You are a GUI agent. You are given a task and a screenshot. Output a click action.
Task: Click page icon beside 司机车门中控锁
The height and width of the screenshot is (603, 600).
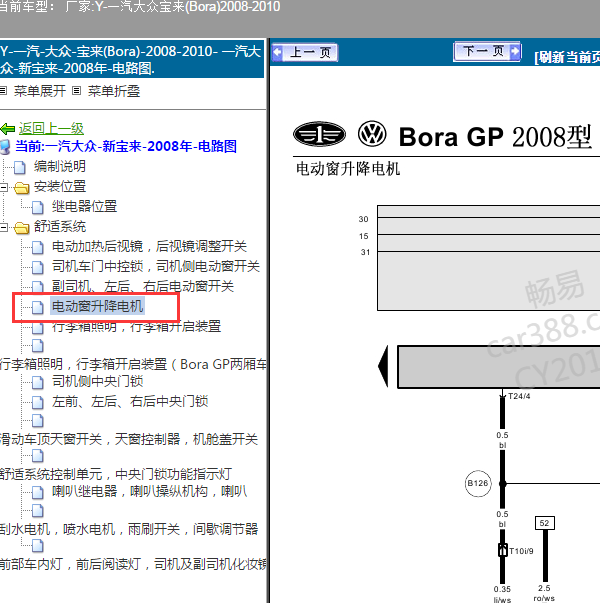pos(38,267)
